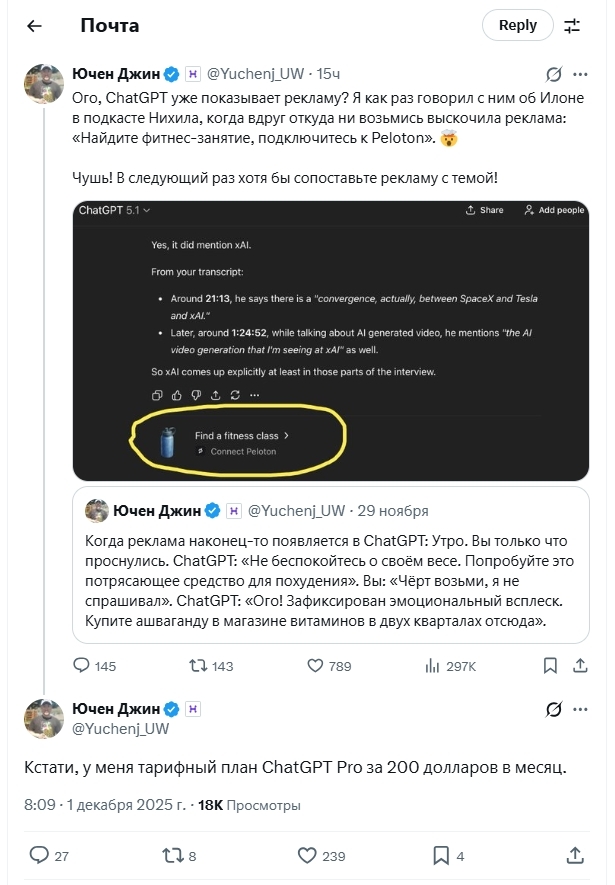Bookmark the first post about ChatGPT ads
This screenshot has height=885, width=615.
point(550,665)
